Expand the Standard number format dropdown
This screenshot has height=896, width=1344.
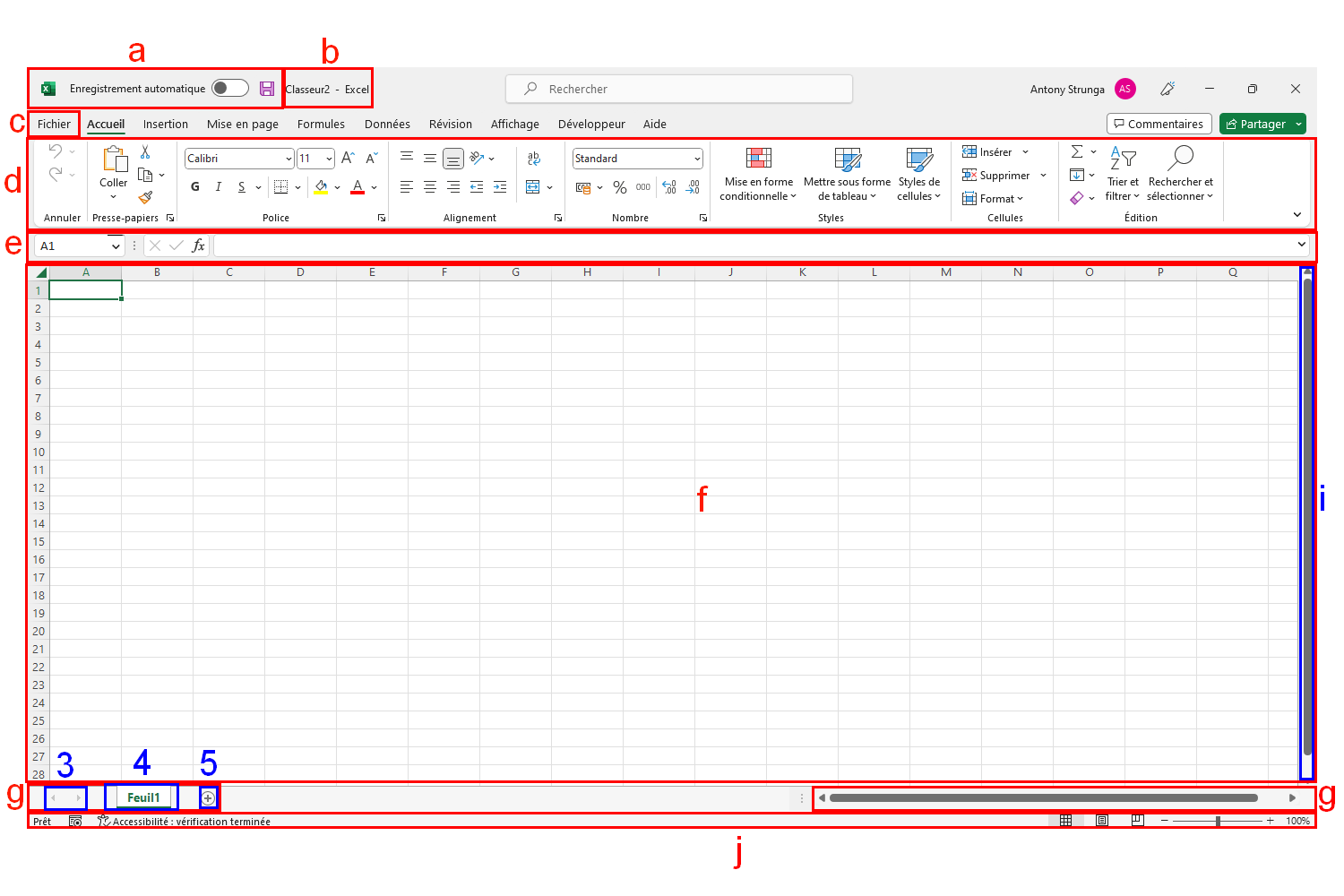pyautogui.click(x=697, y=159)
